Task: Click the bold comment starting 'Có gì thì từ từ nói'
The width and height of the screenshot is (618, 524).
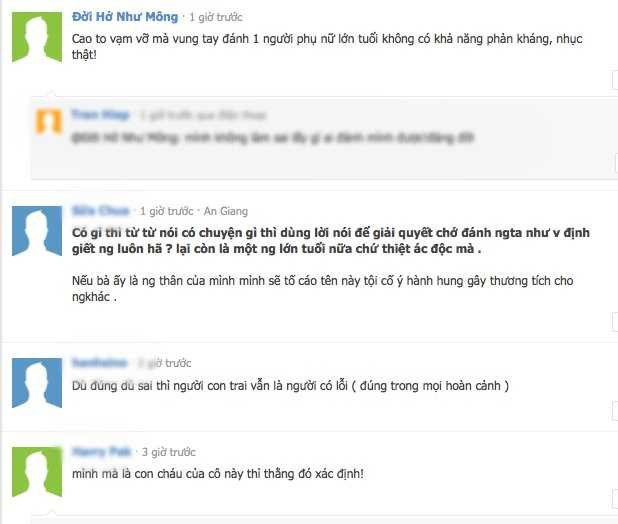Action: click(331, 241)
